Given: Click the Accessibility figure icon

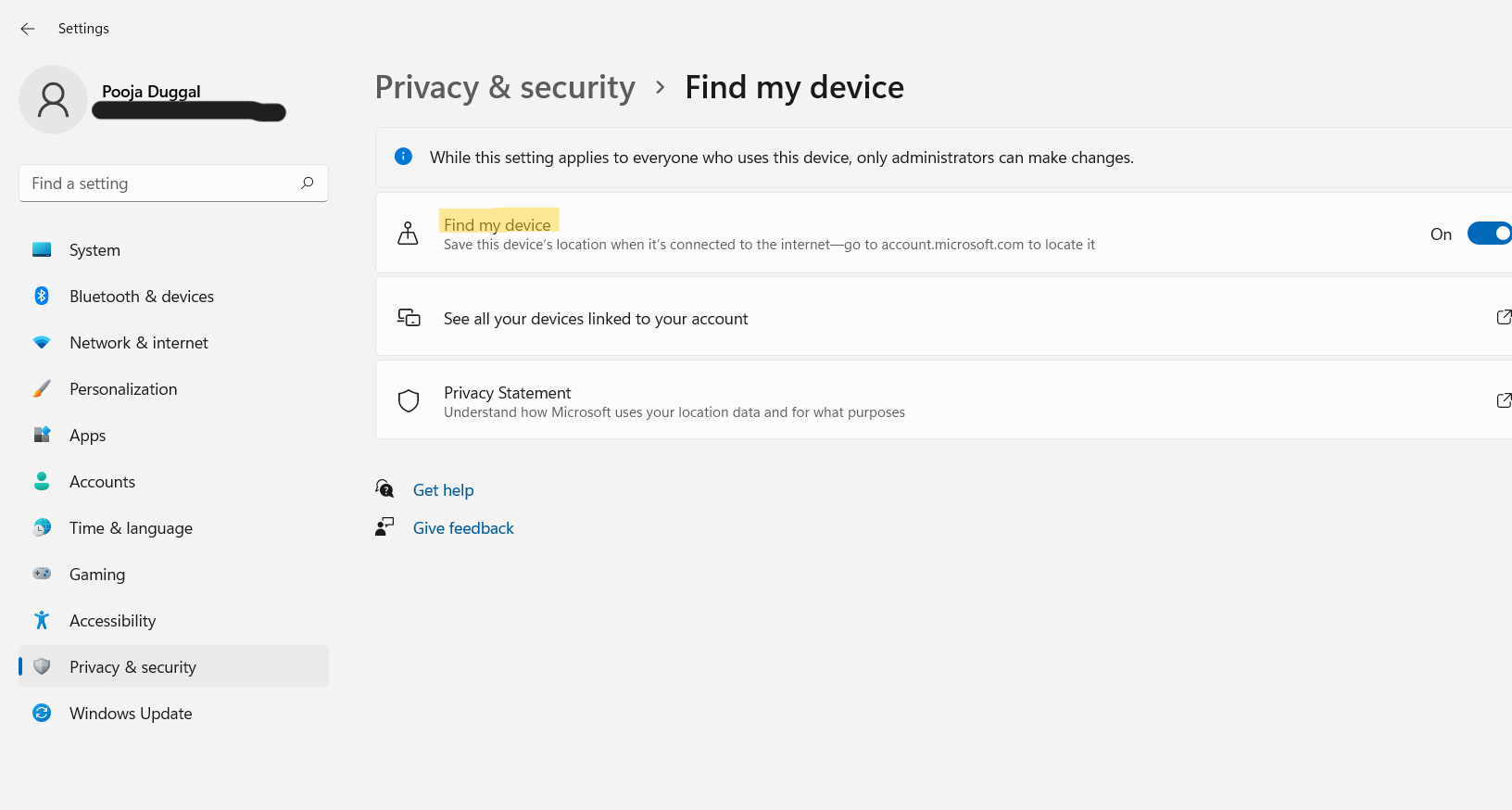Looking at the screenshot, I should (42, 621).
